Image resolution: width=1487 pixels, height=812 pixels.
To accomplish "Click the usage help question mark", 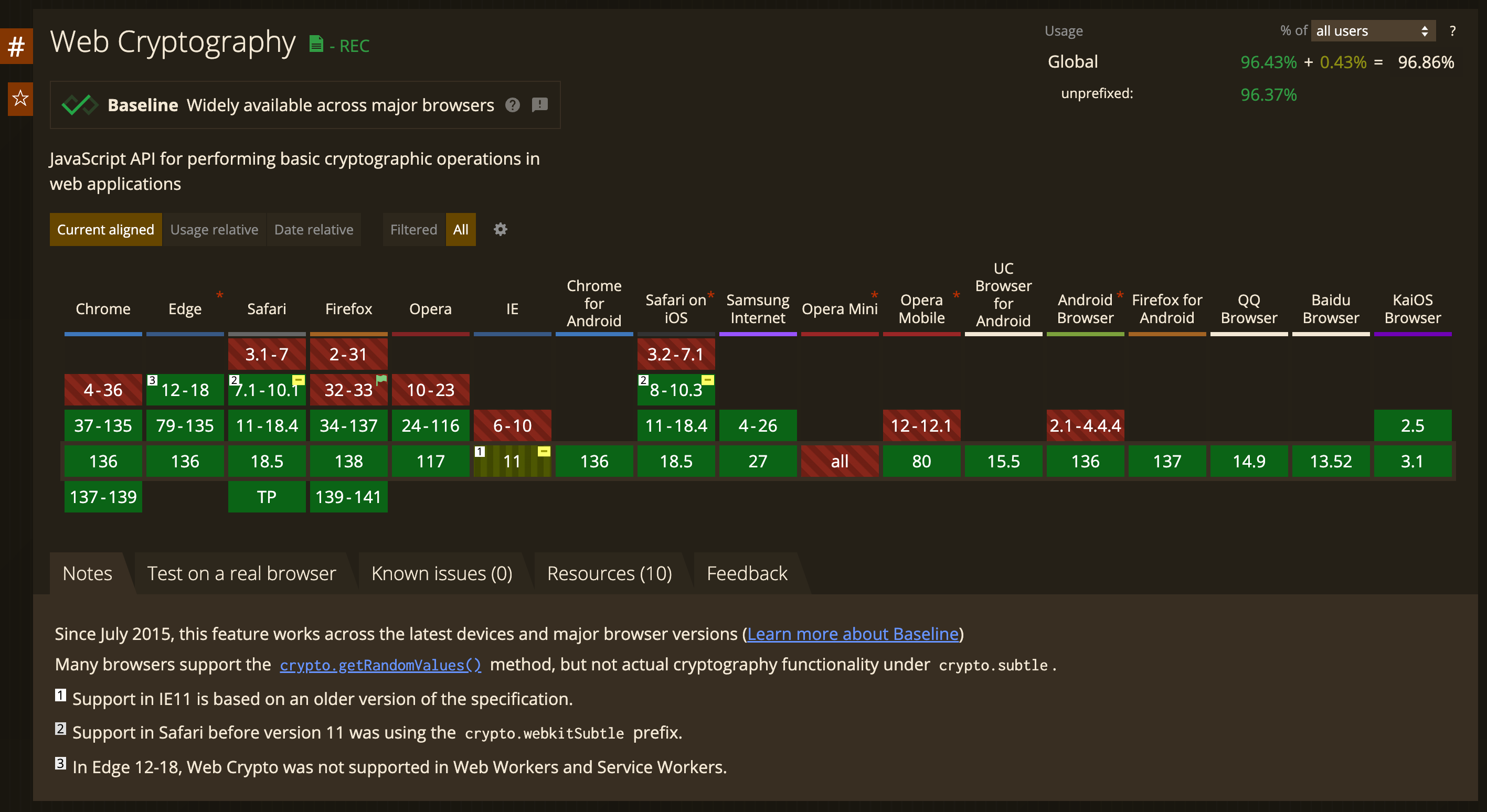I will point(1452,31).
